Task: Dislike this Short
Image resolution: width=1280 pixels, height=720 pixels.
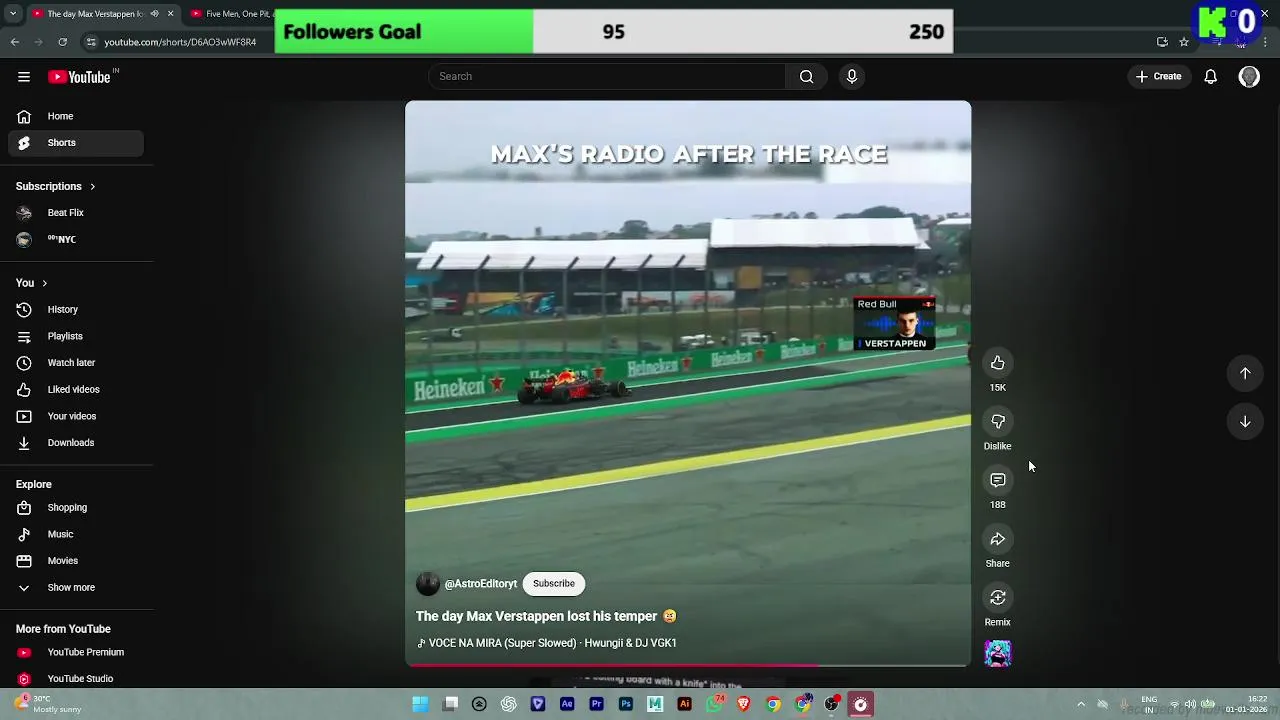Action: (998, 422)
